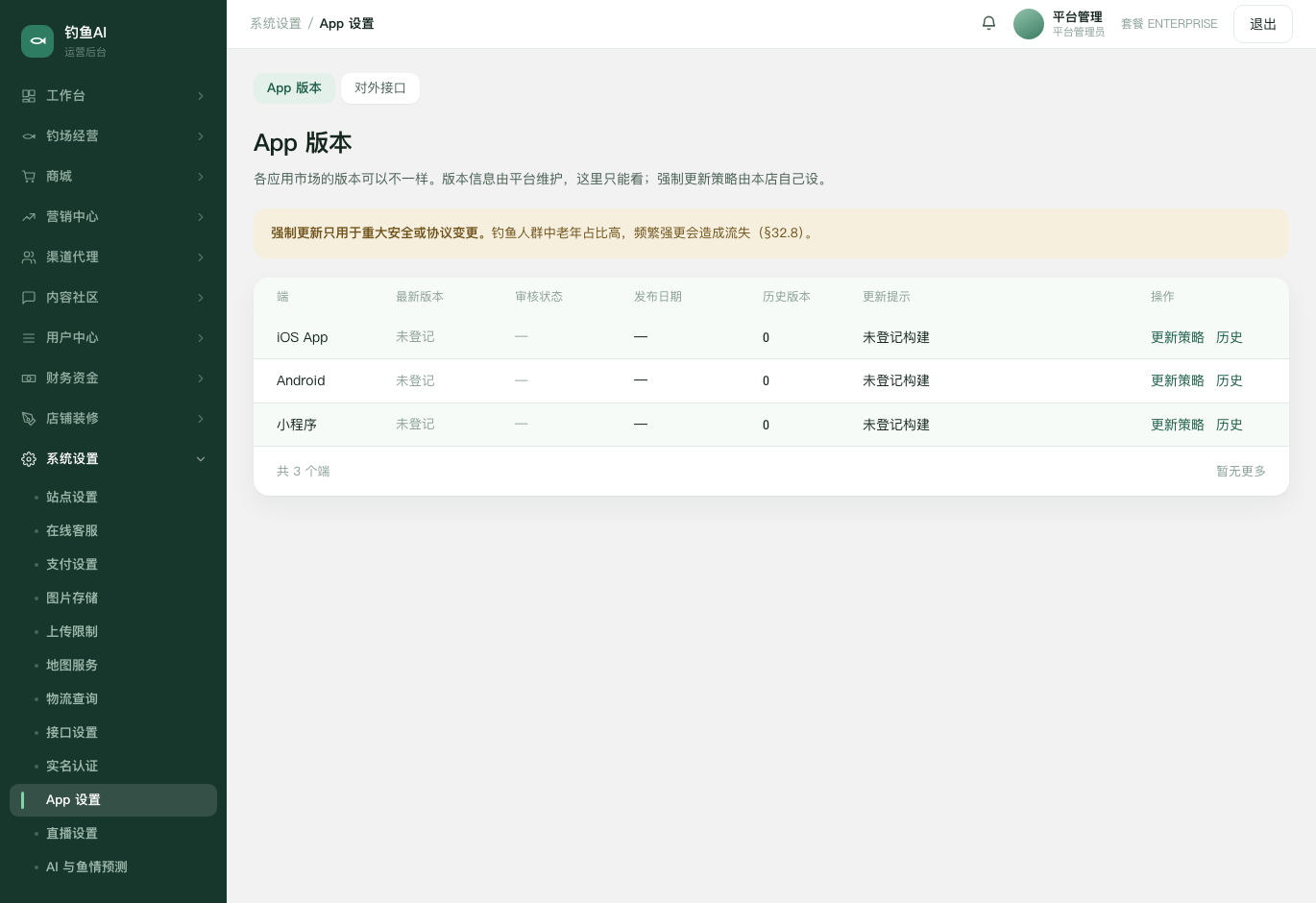Click the 营销中心 trending chart icon

pyautogui.click(x=29, y=217)
